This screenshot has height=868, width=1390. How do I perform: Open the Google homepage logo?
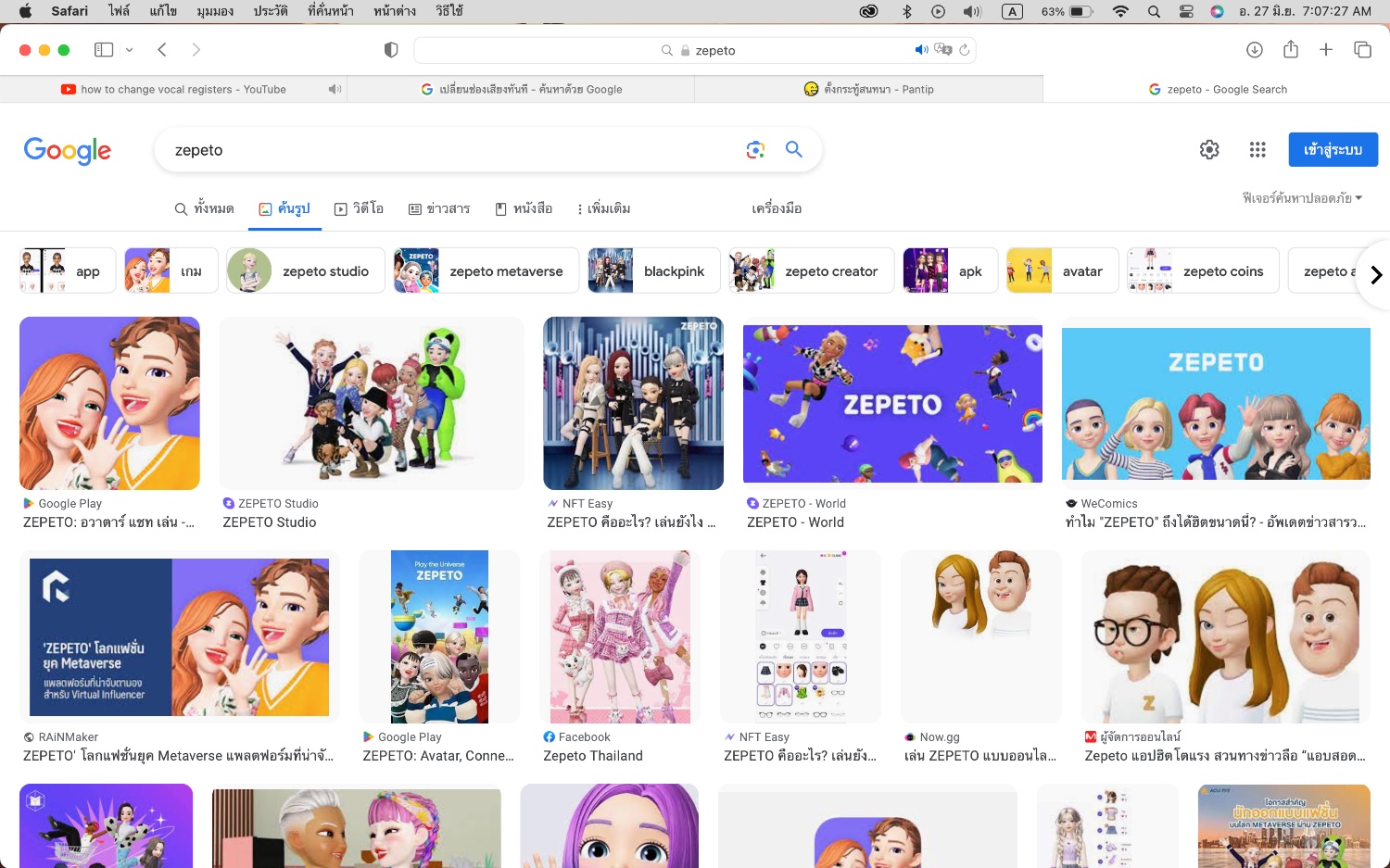(x=68, y=150)
